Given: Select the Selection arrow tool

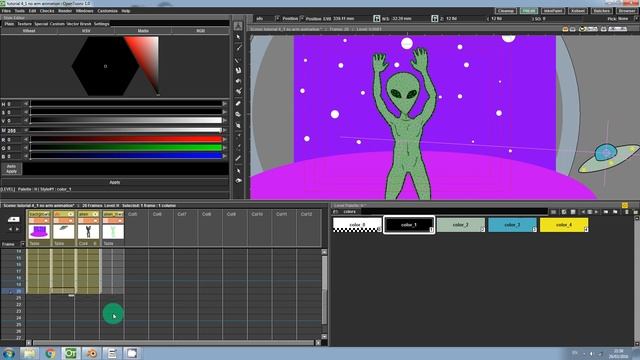Looking at the screenshot, I should (238, 37).
